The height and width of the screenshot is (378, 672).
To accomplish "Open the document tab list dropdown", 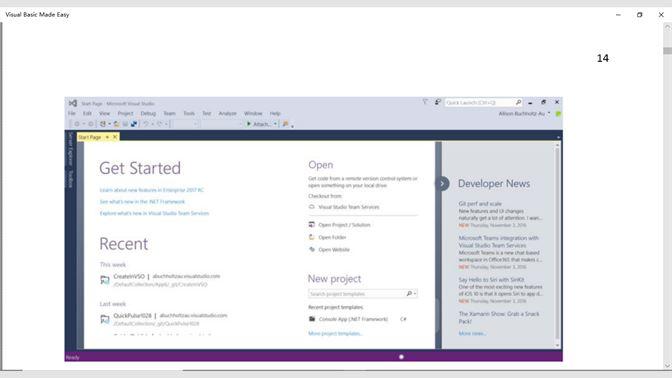I will (558, 137).
